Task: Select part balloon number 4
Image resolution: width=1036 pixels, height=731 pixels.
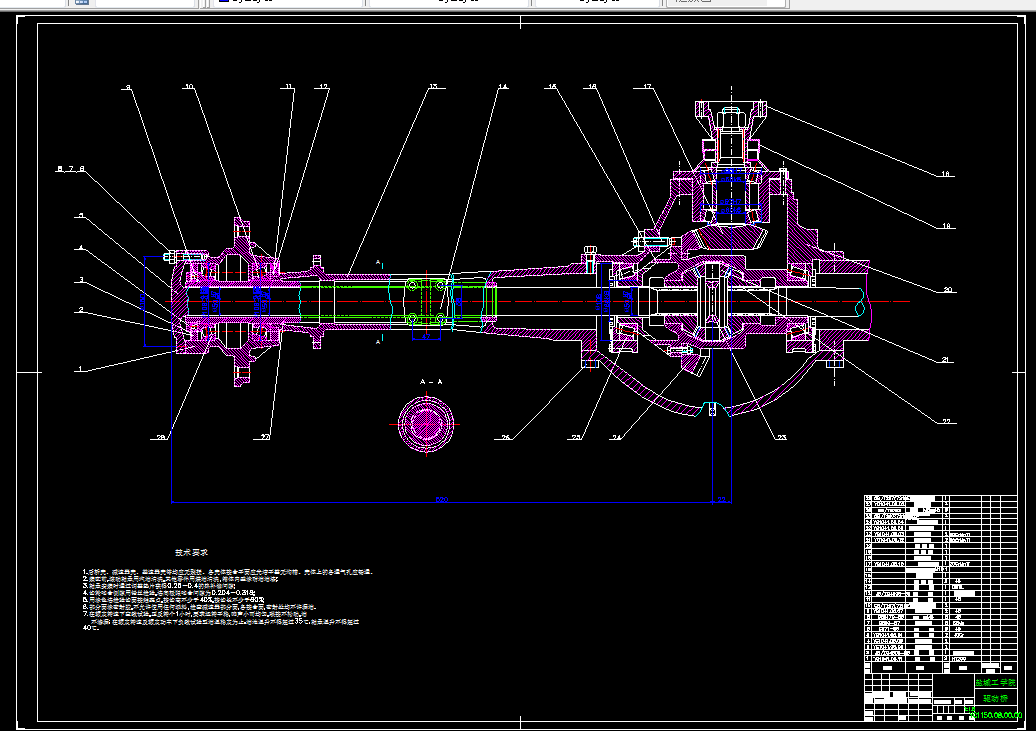Action: (81, 248)
